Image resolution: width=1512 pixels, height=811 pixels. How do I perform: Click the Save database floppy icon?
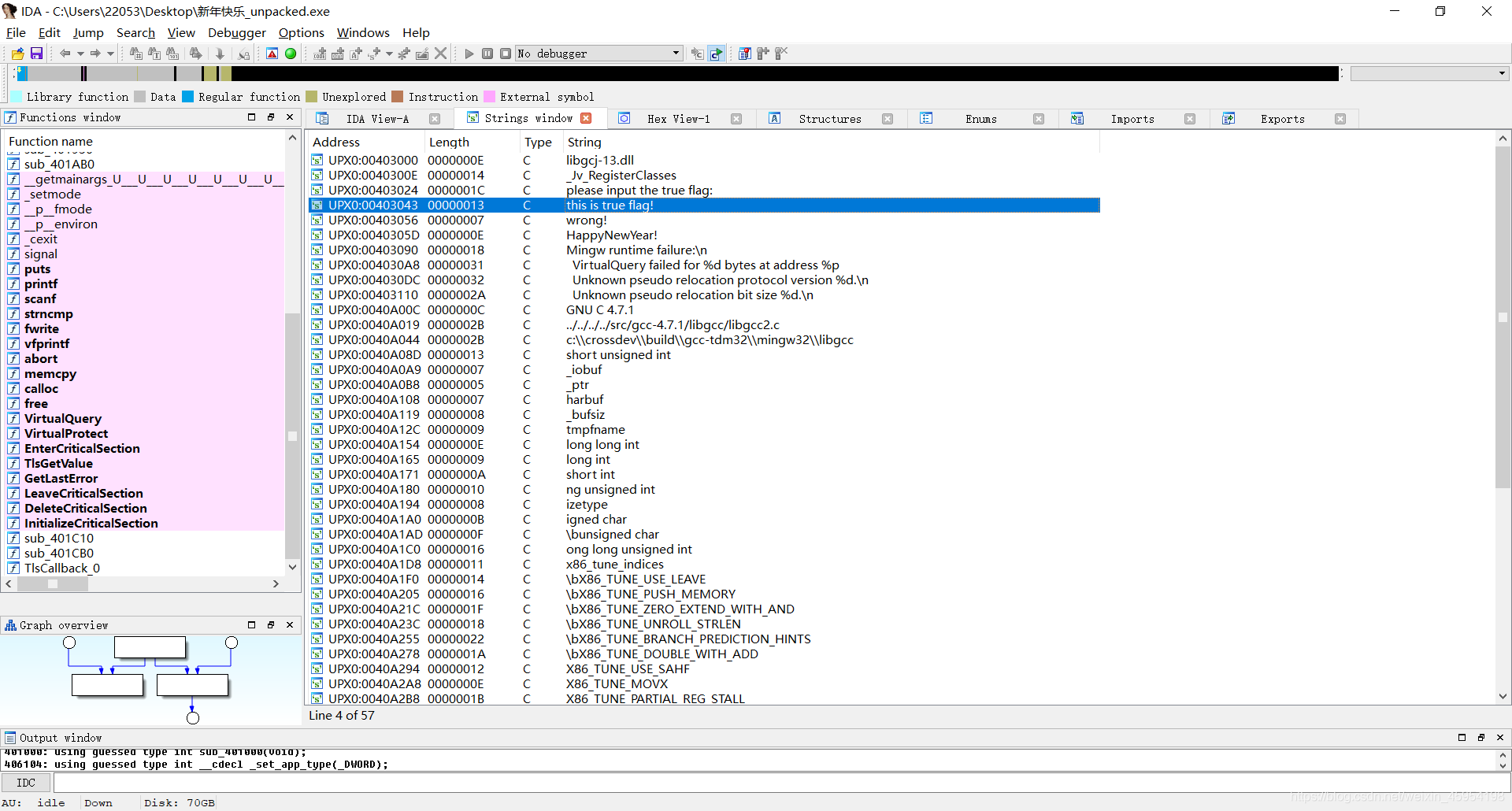tap(36, 54)
